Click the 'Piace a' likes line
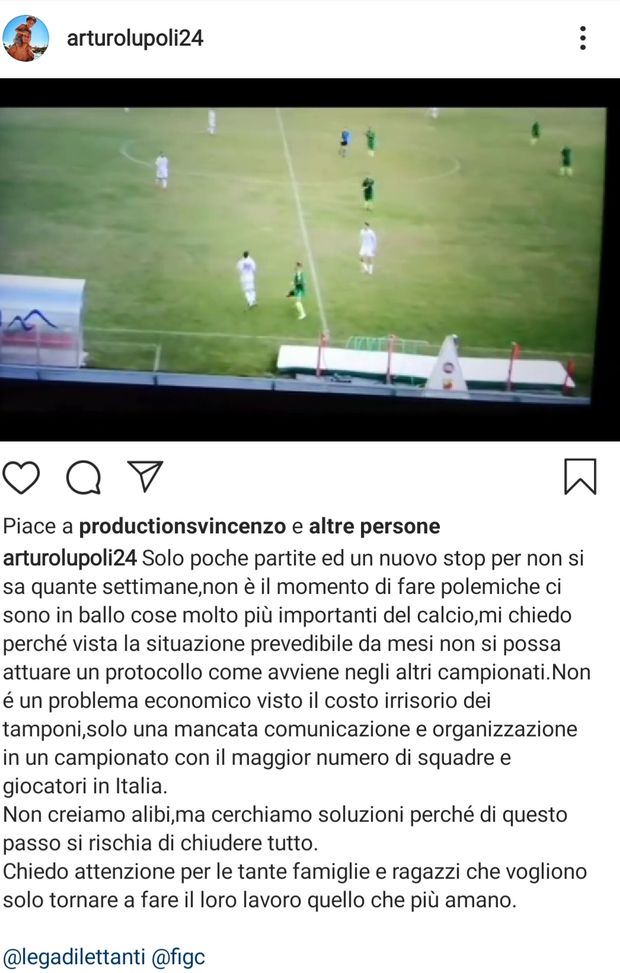This screenshot has height=973, width=620. [x=222, y=526]
